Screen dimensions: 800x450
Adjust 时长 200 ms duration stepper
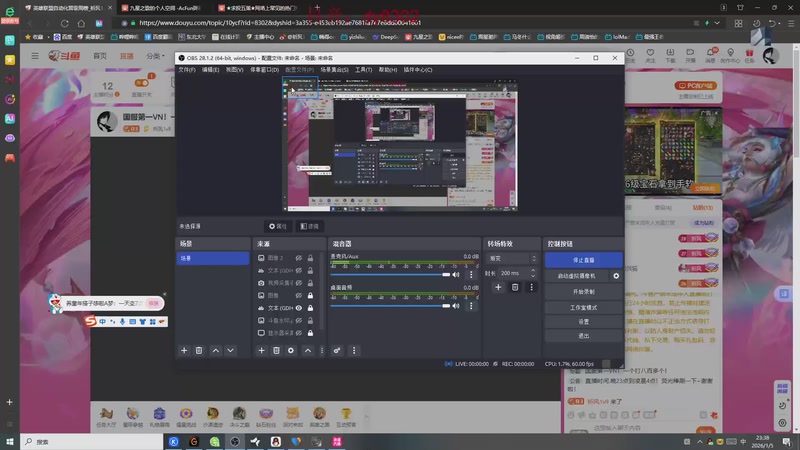pyautogui.click(x=533, y=273)
